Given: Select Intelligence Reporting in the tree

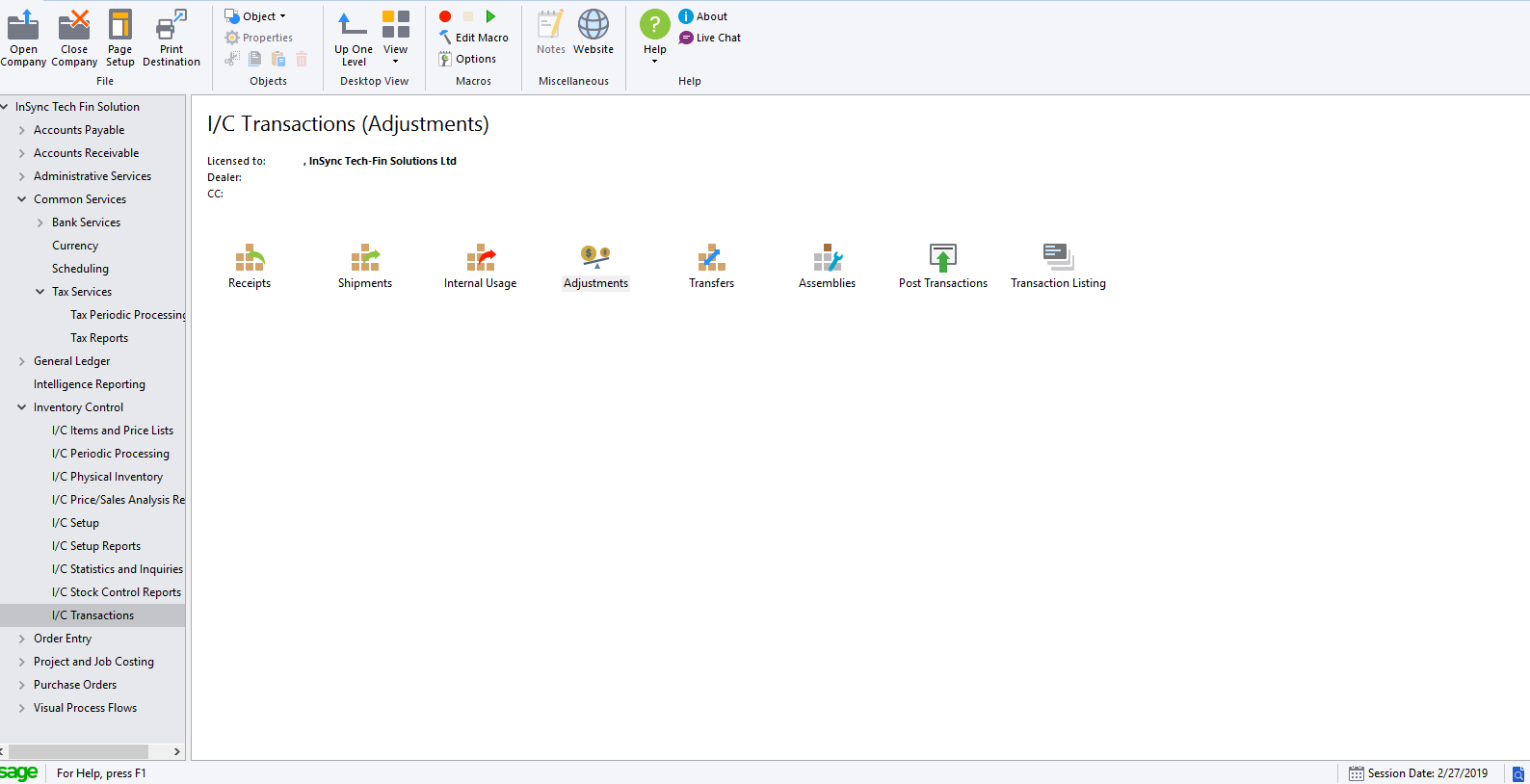Looking at the screenshot, I should [90, 384].
